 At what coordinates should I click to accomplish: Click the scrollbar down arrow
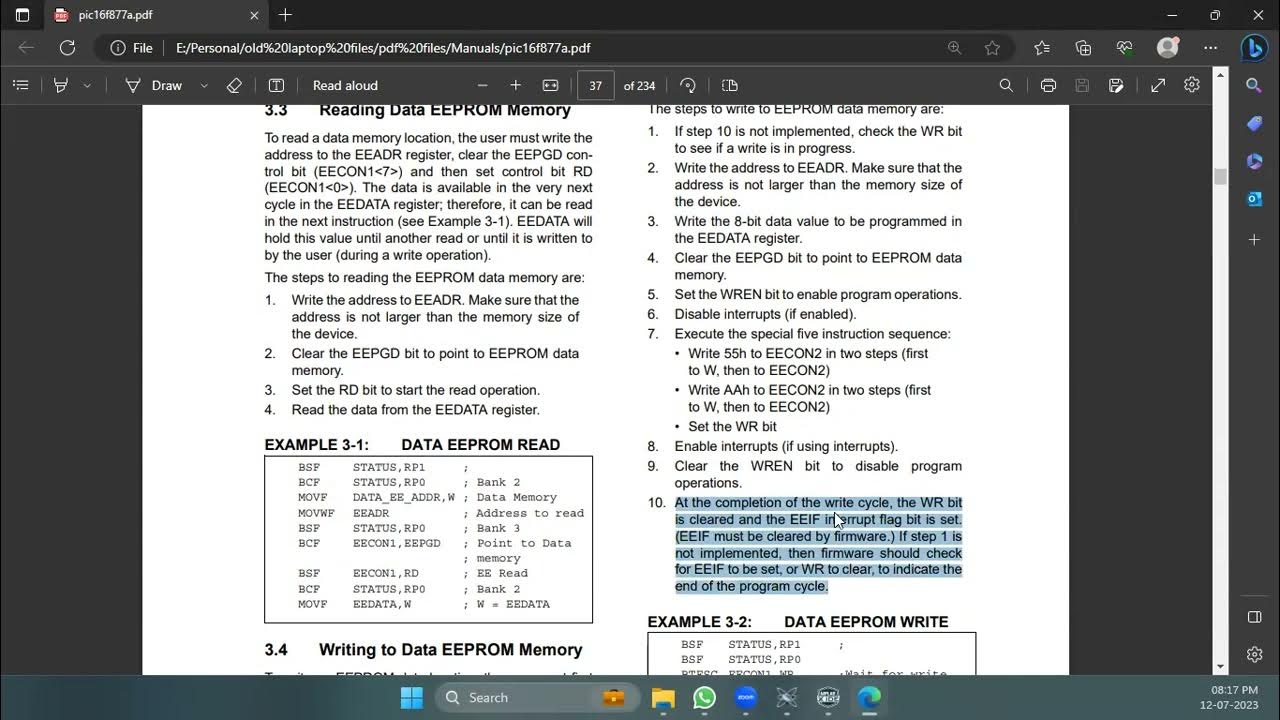1220,666
